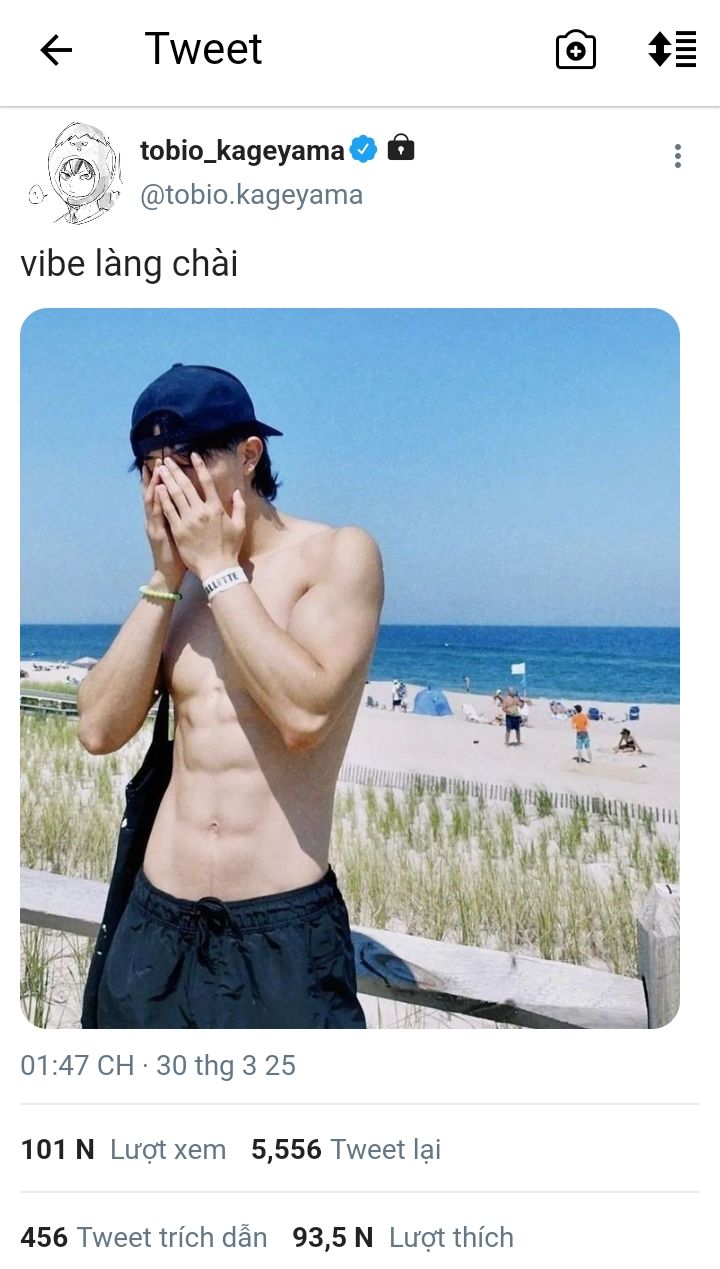The image size is (720, 1269).
Task: Tap the "Tweet" header title
Action: [203, 49]
